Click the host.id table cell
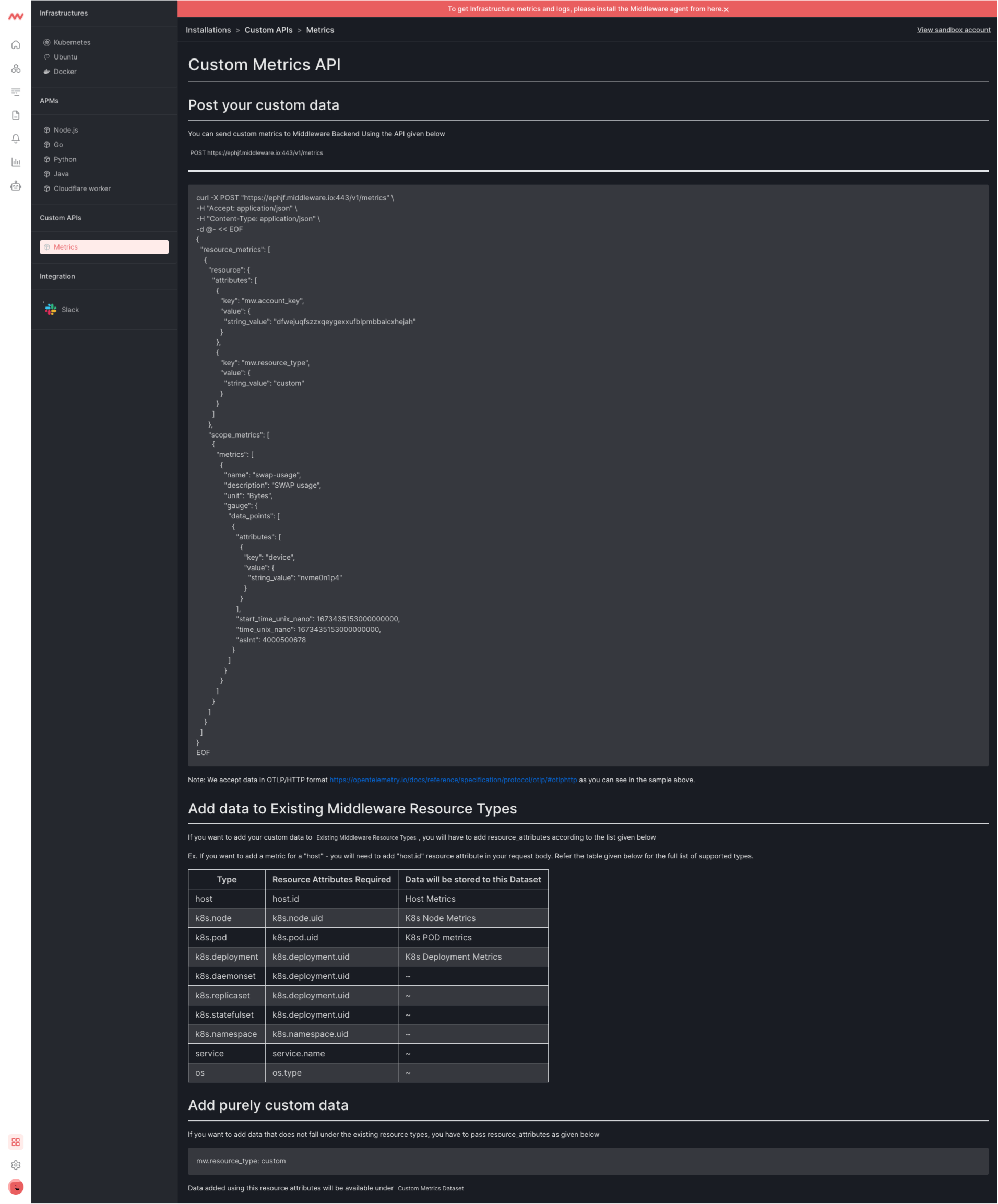 331,899
